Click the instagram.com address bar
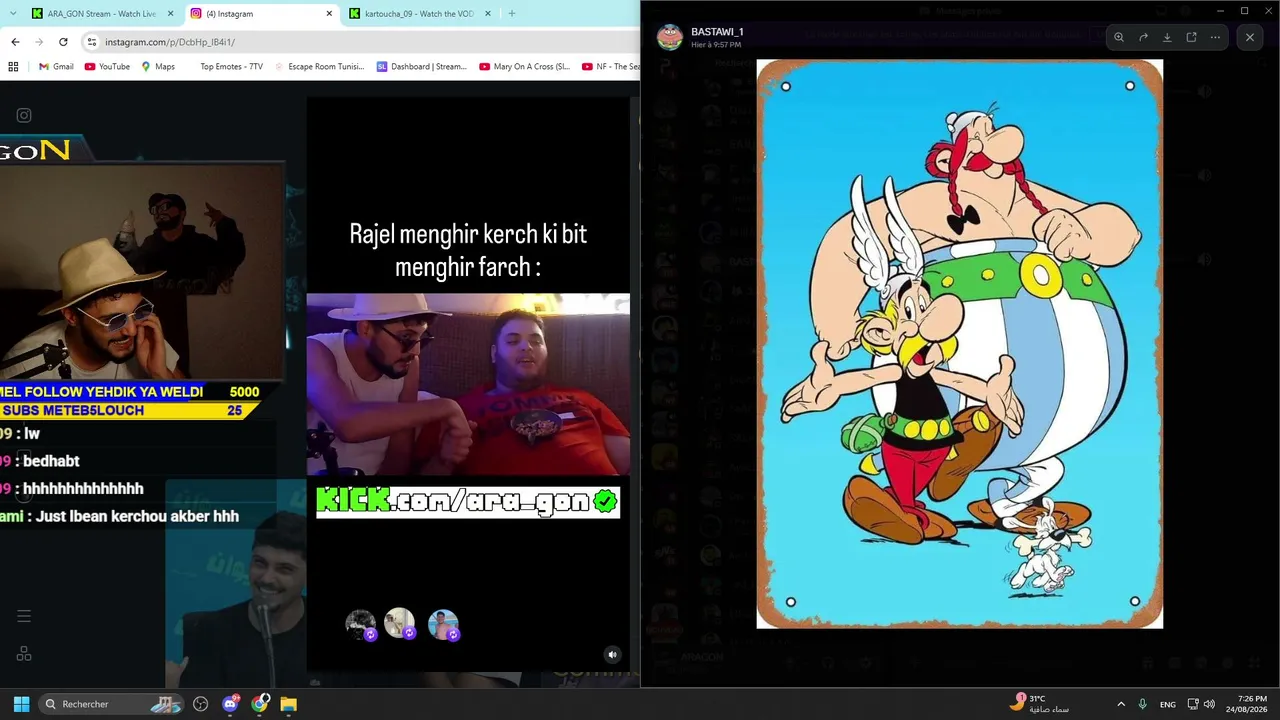This screenshot has height=720, width=1280. pyautogui.click(x=360, y=42)
